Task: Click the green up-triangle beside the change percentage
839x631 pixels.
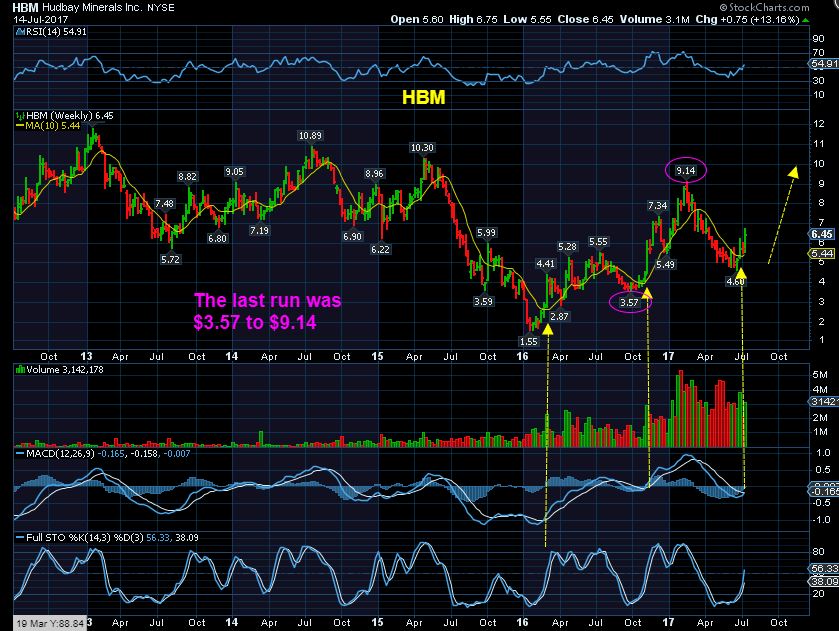Action: [x=806, y=20]
